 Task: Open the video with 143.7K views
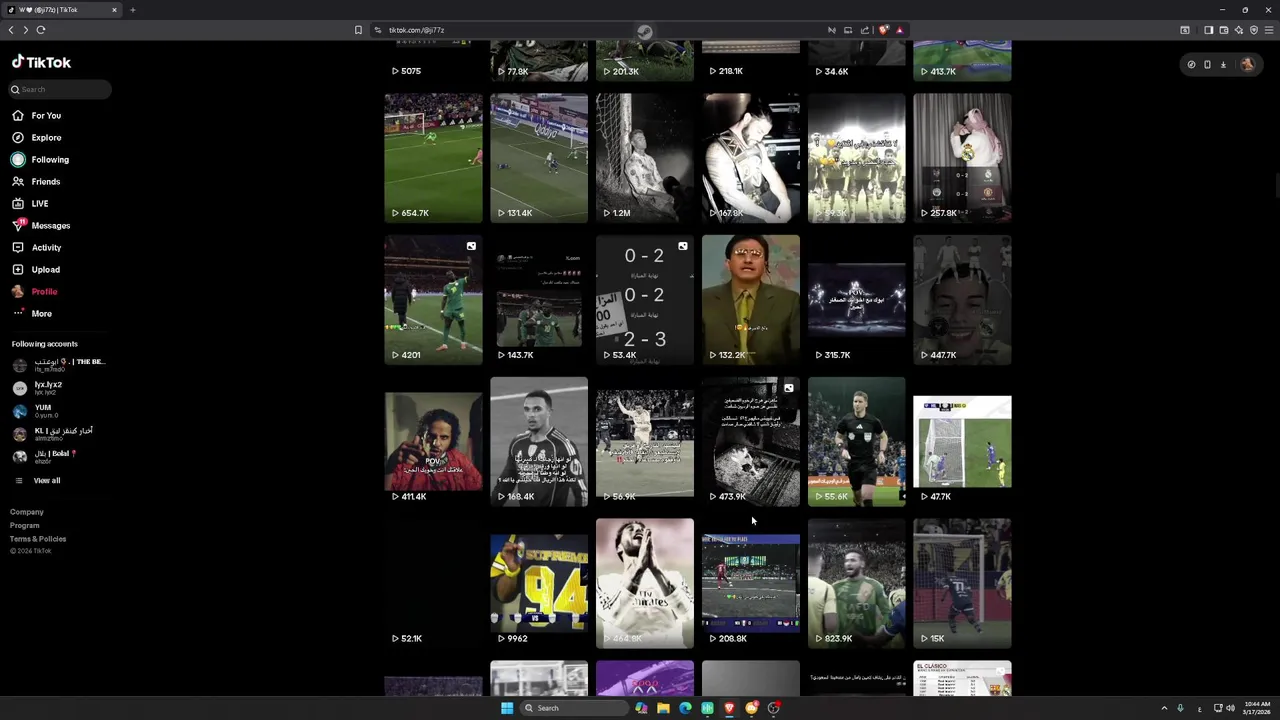(539, 300)
